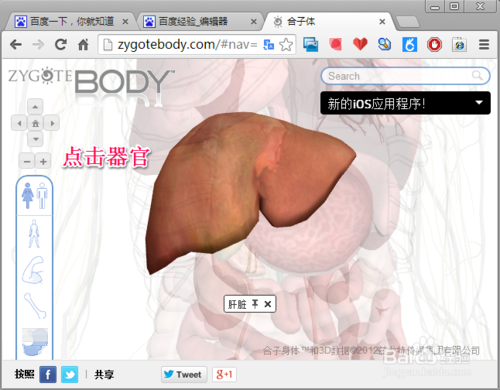
Task: Click the red blob extension icon
Action: tap(336, 44)
